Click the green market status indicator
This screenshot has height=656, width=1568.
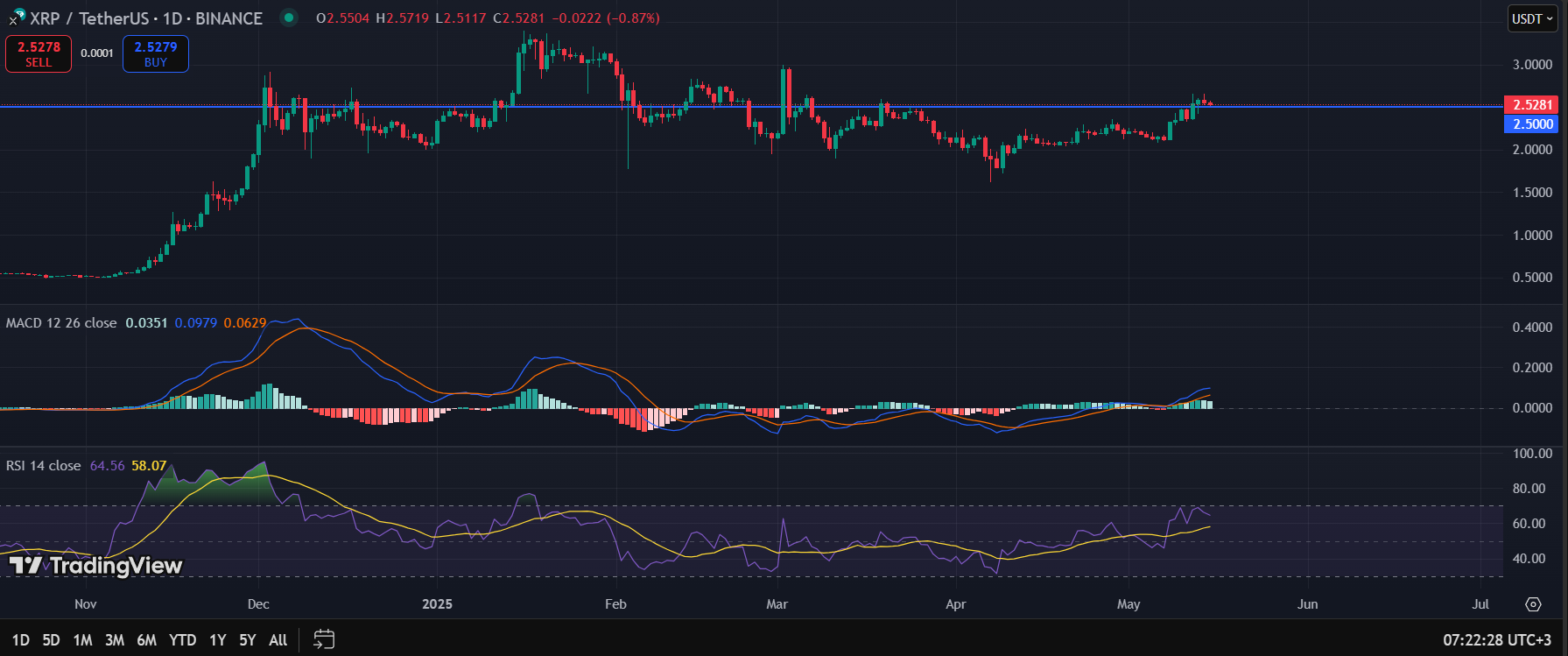coord(288,18)
